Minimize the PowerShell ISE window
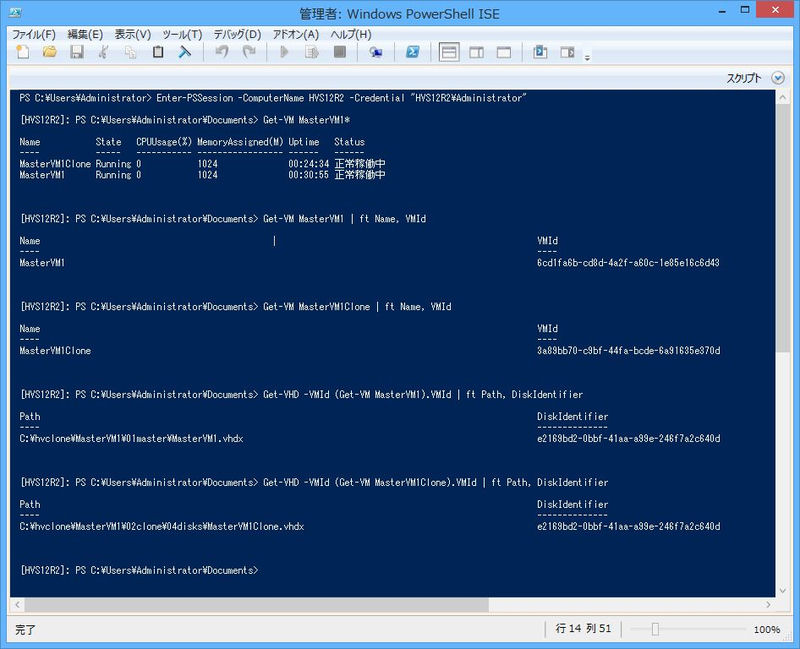Viewport: 800px width, 649px height. [x=722, y=11]
